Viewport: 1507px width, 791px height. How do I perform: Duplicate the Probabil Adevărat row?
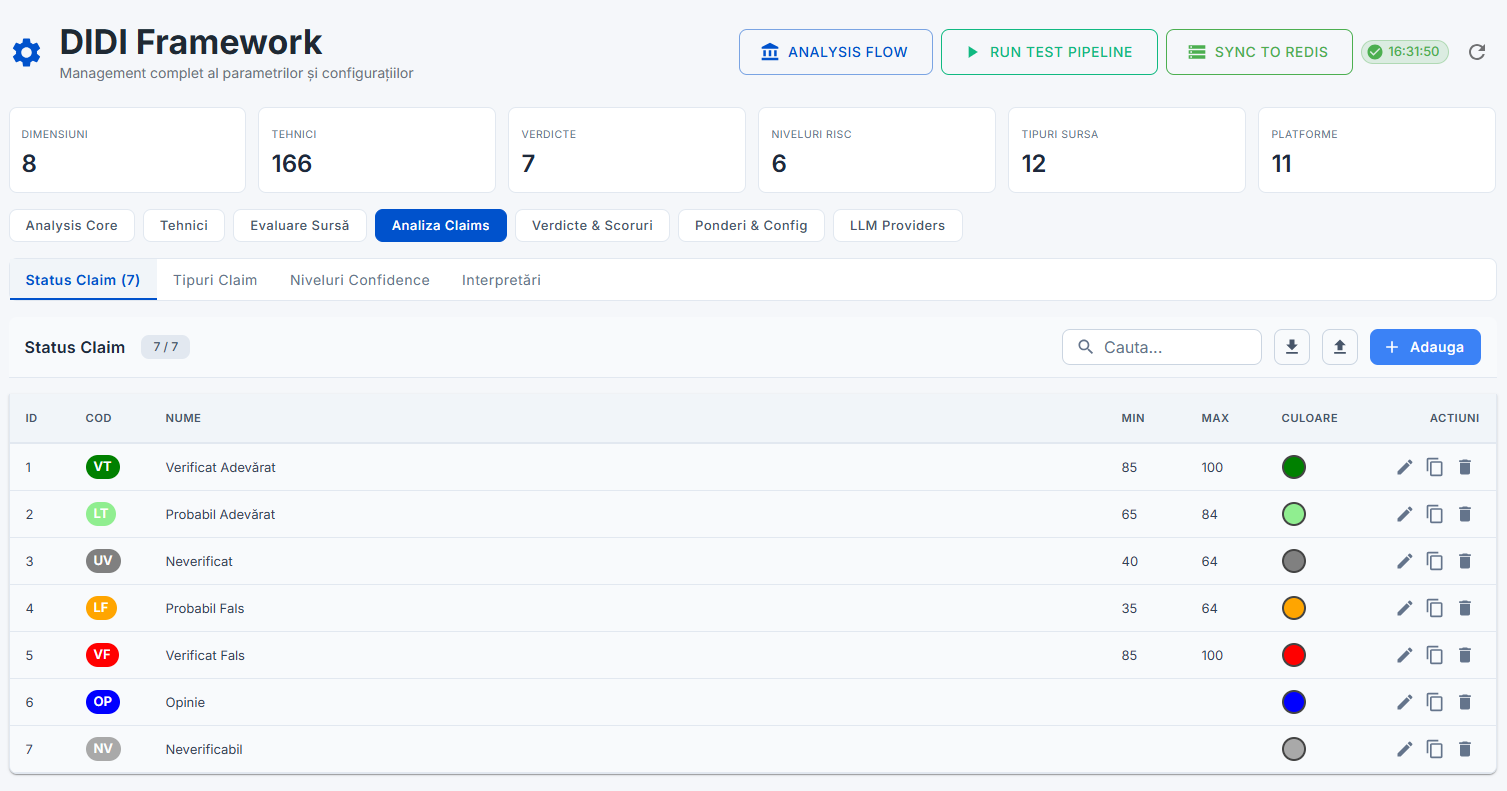coord(1435,514)
